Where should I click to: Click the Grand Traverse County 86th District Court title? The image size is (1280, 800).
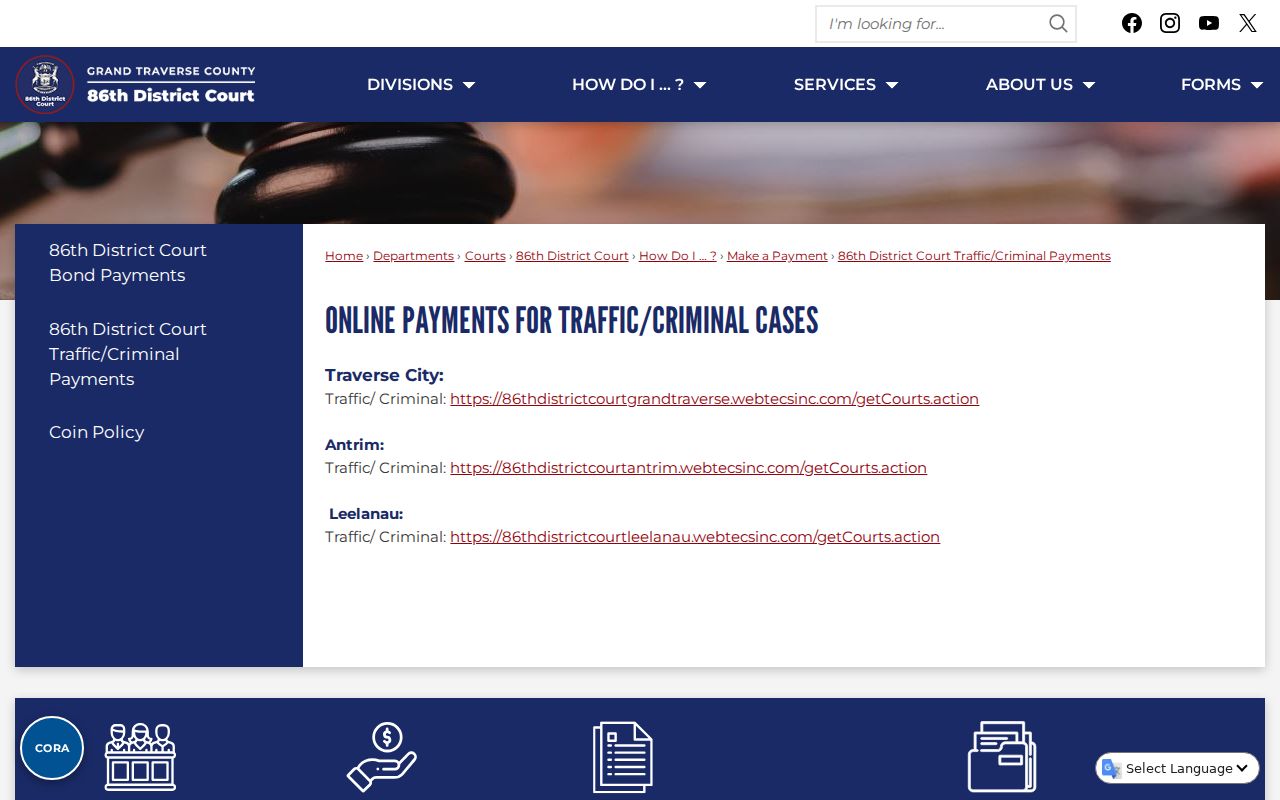(171, 85)
